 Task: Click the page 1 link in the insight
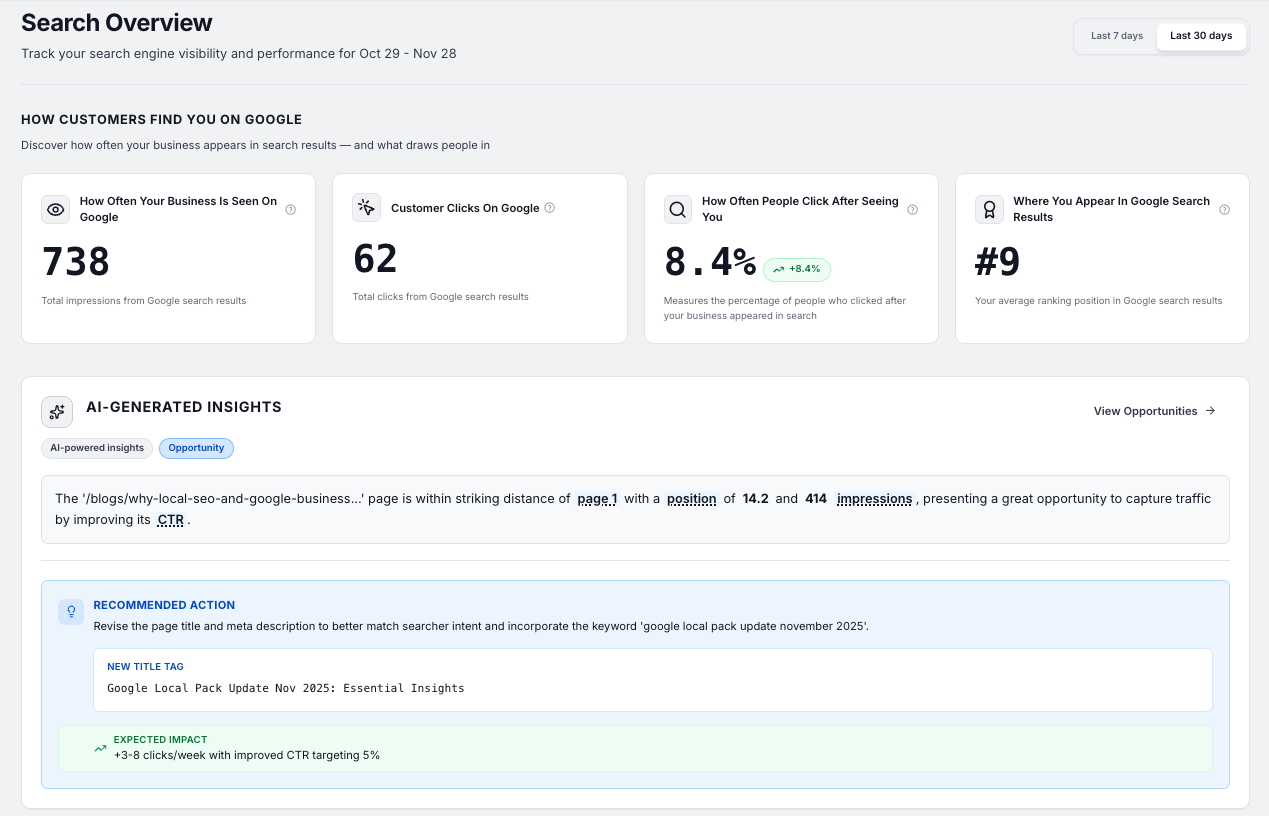(597, 498)
